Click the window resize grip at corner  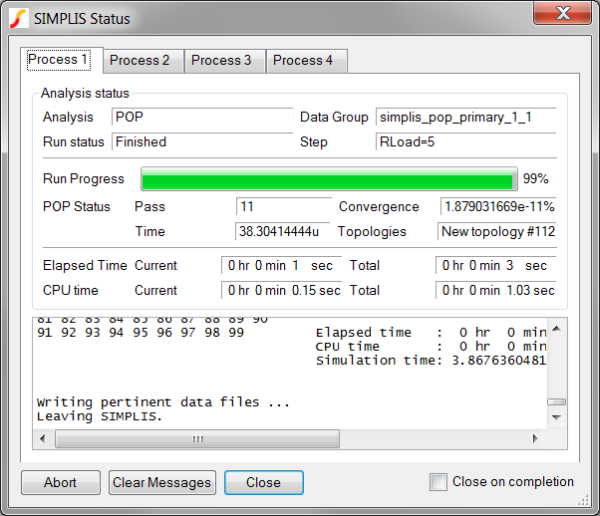tap(584, 500)
